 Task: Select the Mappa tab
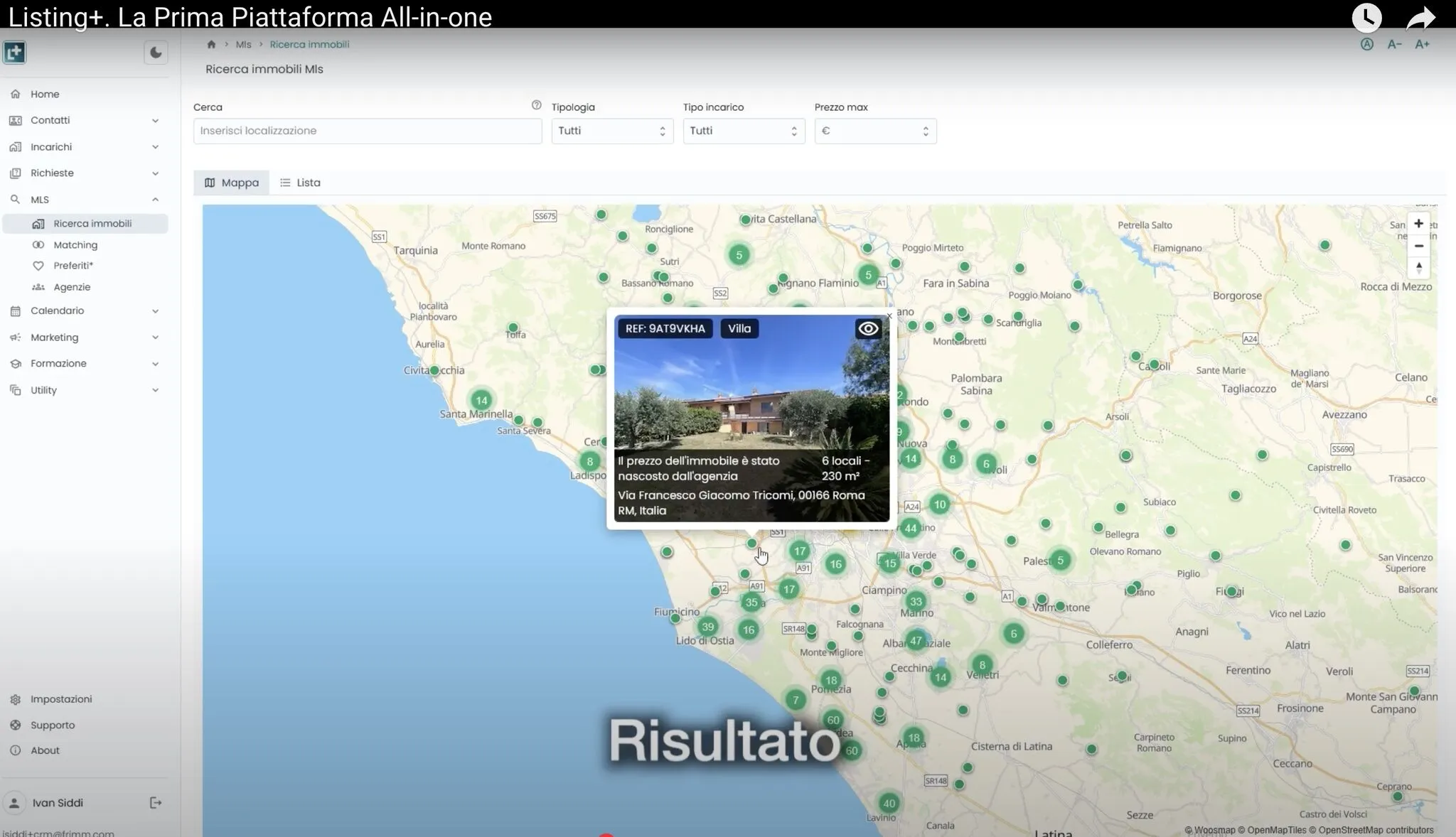click(x=232, y=183)
